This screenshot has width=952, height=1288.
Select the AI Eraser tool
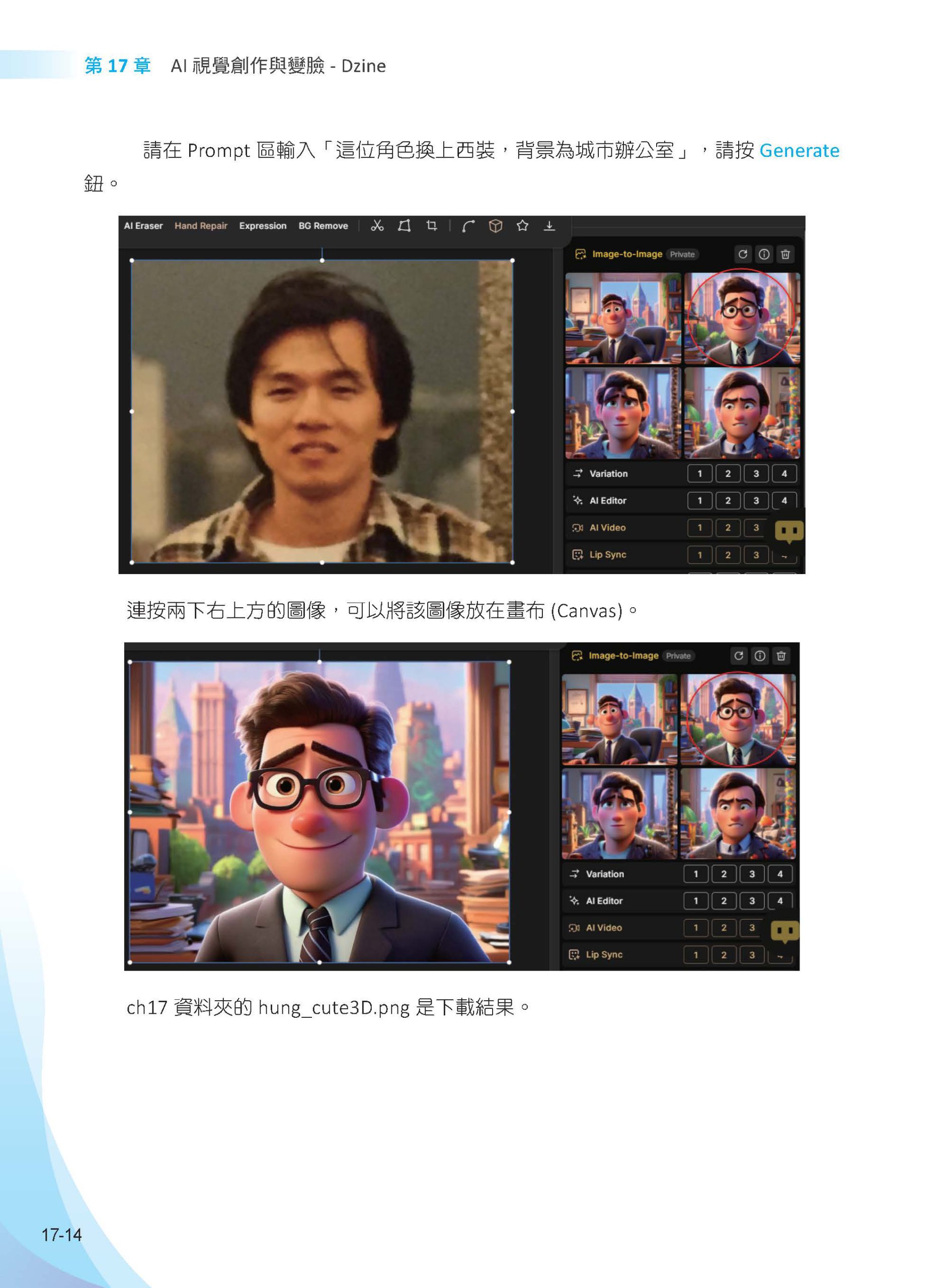click(x=143, y=226)
